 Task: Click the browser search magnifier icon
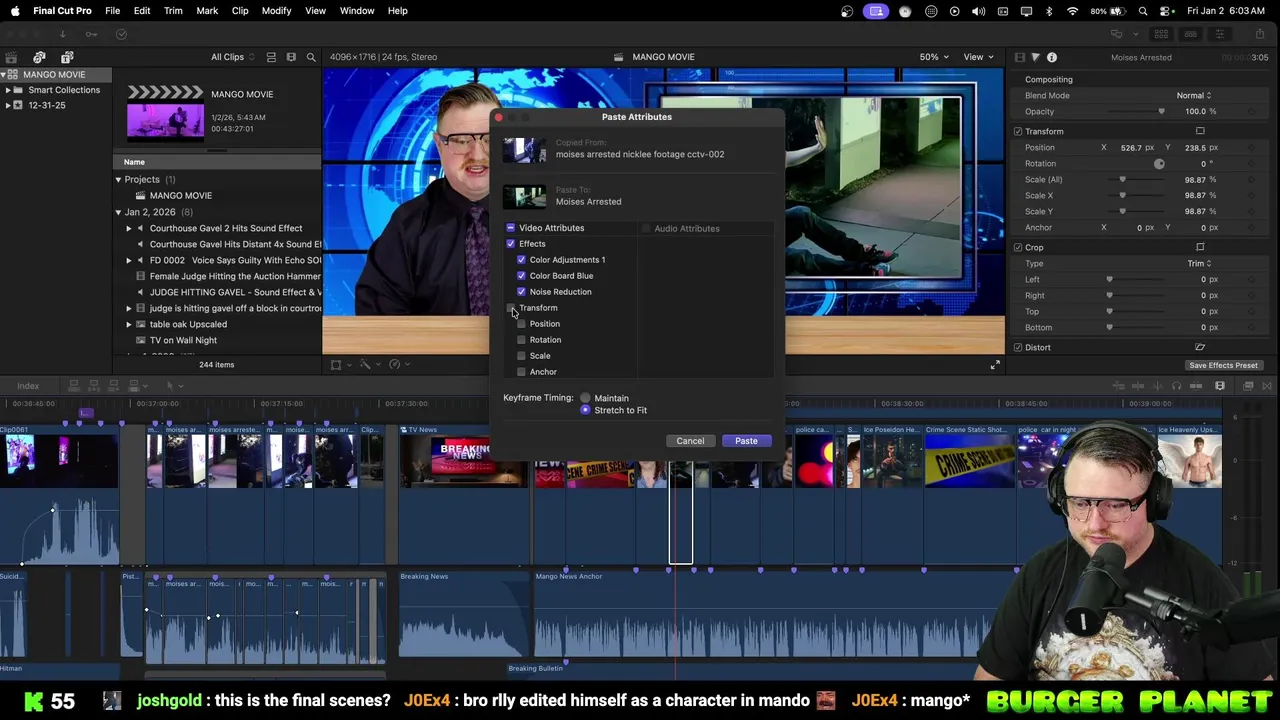(x=311, y=57)
